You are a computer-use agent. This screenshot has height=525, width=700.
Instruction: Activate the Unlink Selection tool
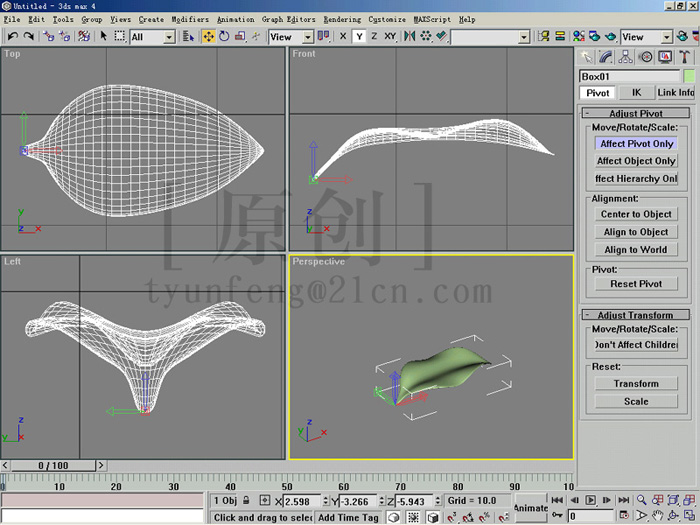65,36
